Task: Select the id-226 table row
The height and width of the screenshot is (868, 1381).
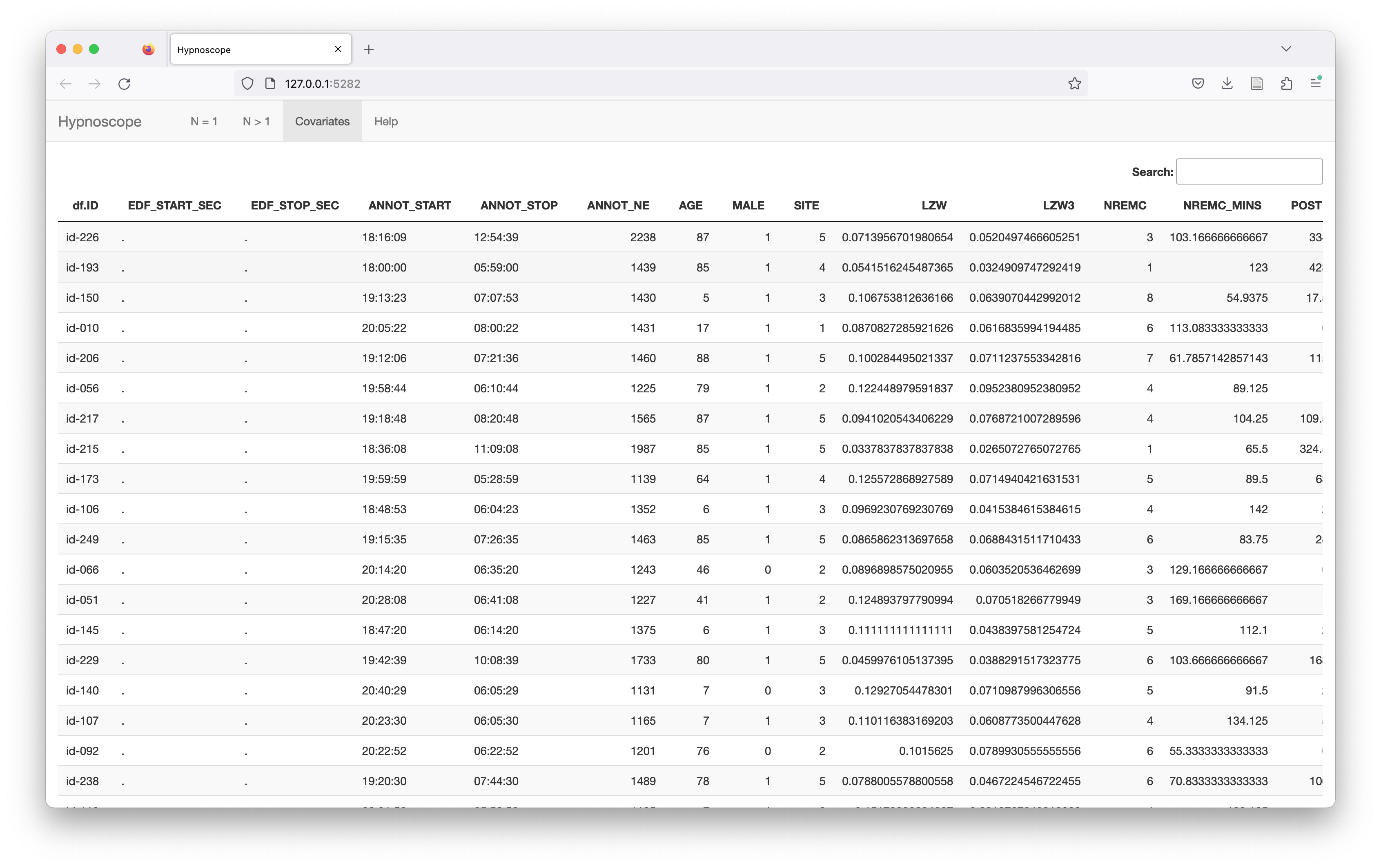Action: [82, 237]
